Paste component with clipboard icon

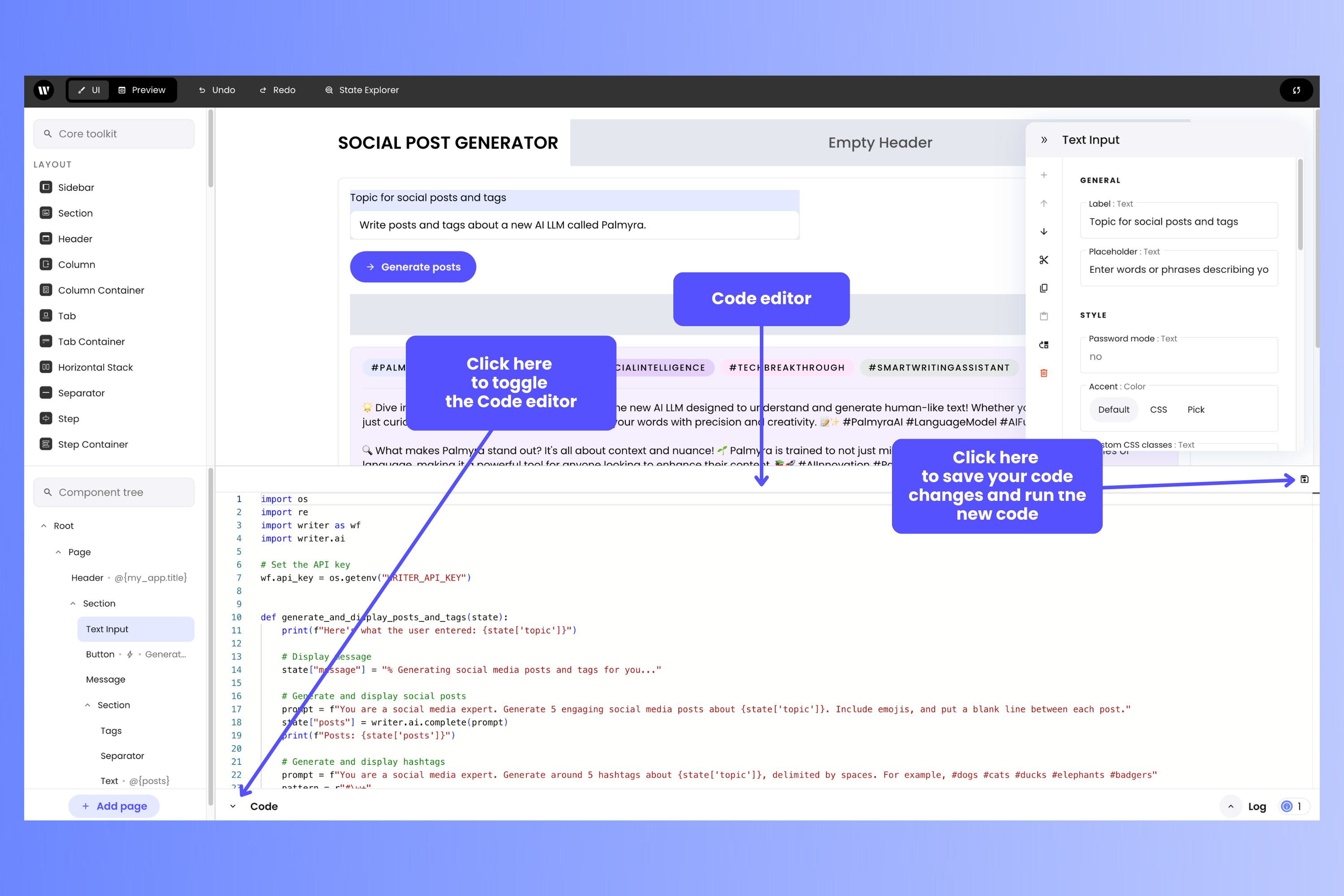(x=1044, y=316)
